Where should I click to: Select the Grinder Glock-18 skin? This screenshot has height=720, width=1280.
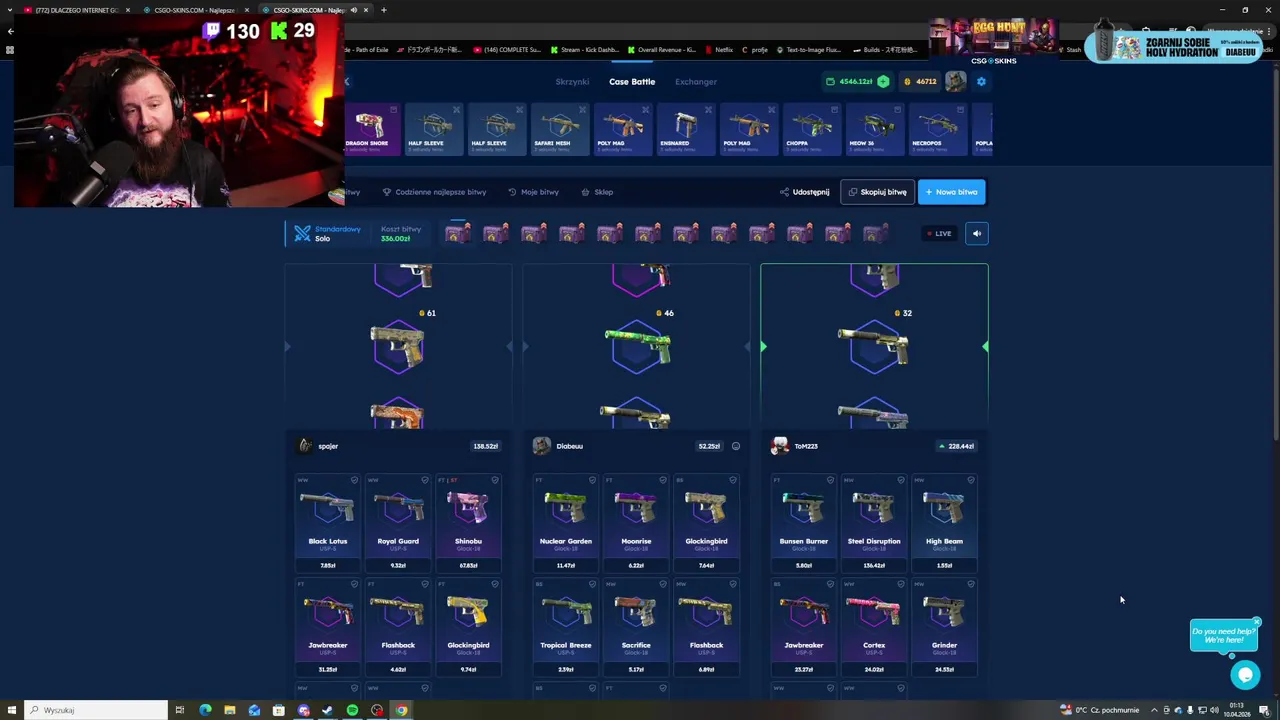click(944, 627)
